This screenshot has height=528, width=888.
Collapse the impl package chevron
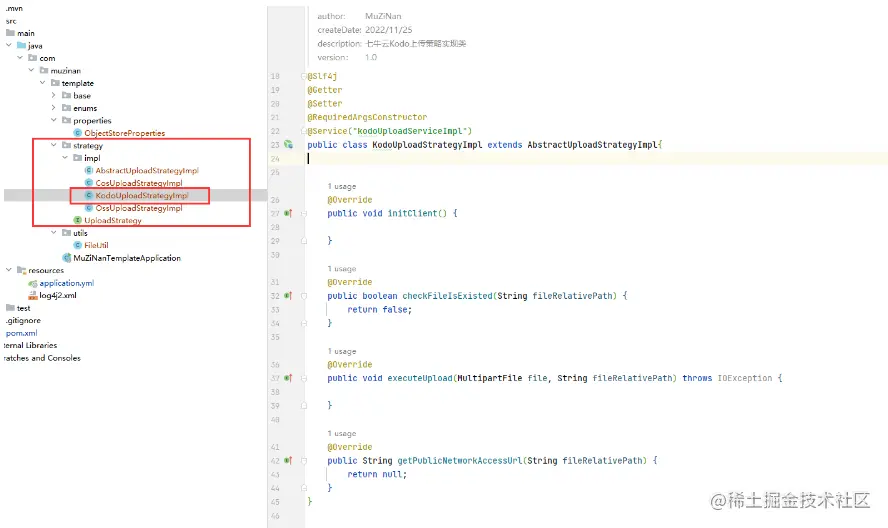point(65,157)
